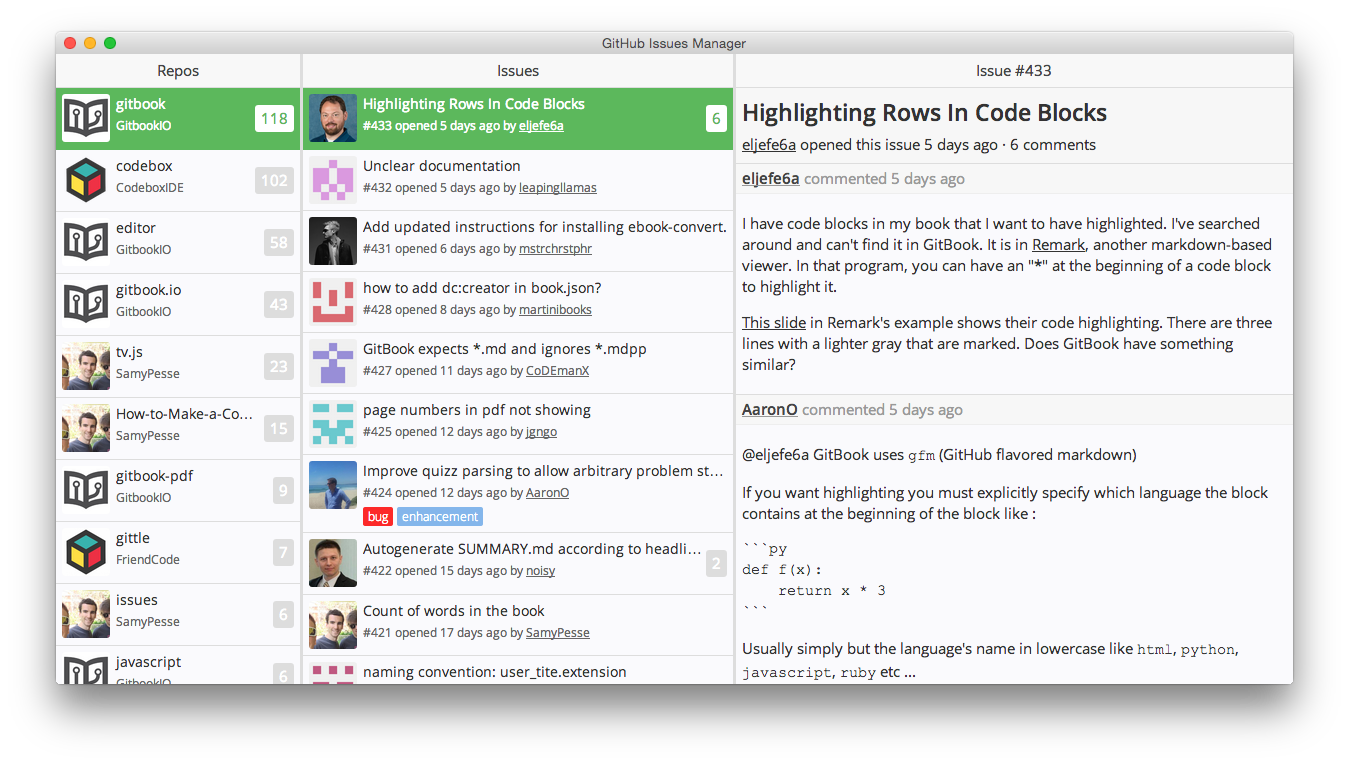Click the Issues column header
Image resolution: width=1349 pixels, height=764 pixels.
pyautogui.click(x=518, y=71)
